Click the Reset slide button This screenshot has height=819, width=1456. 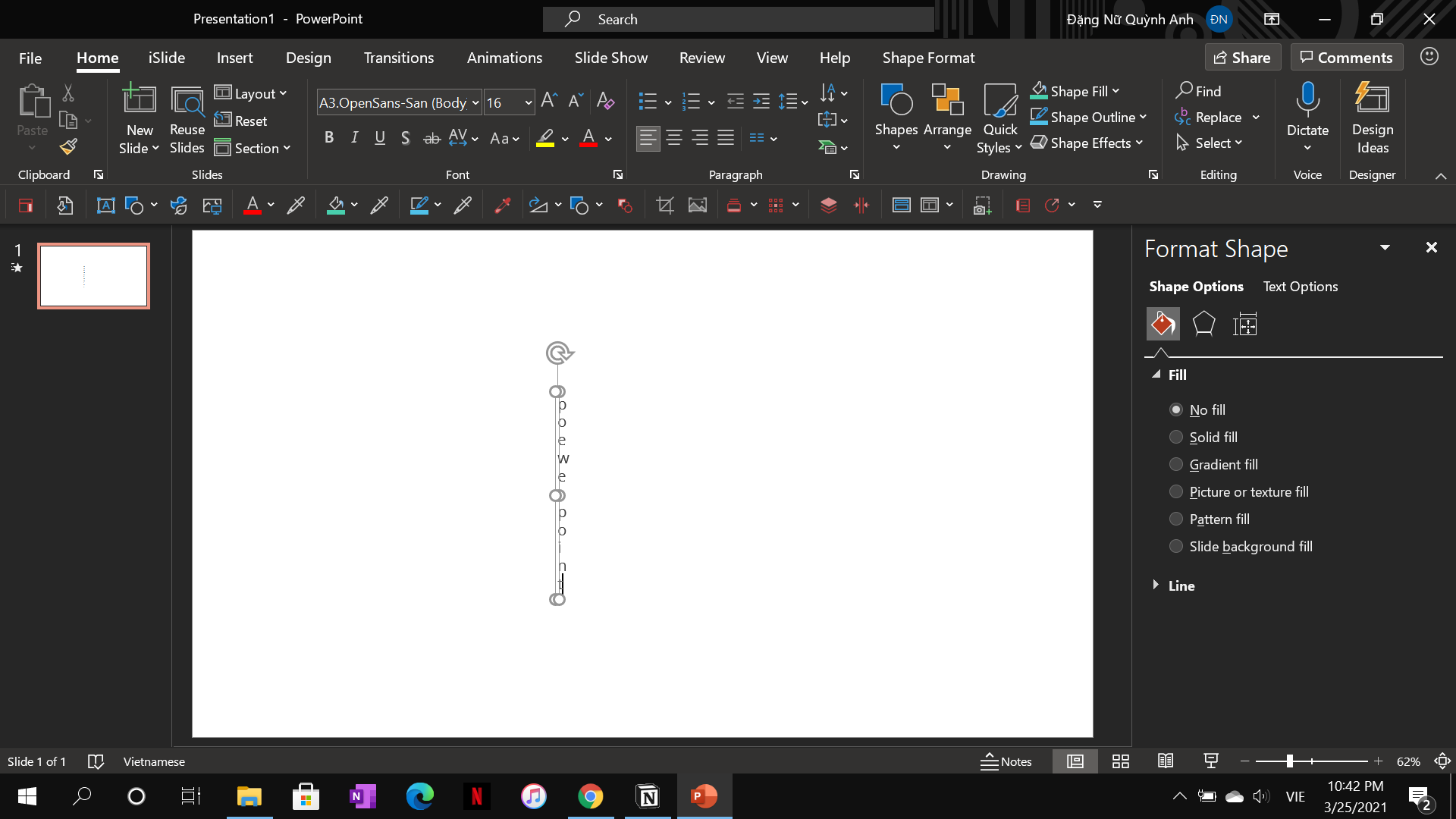point(241,121)
